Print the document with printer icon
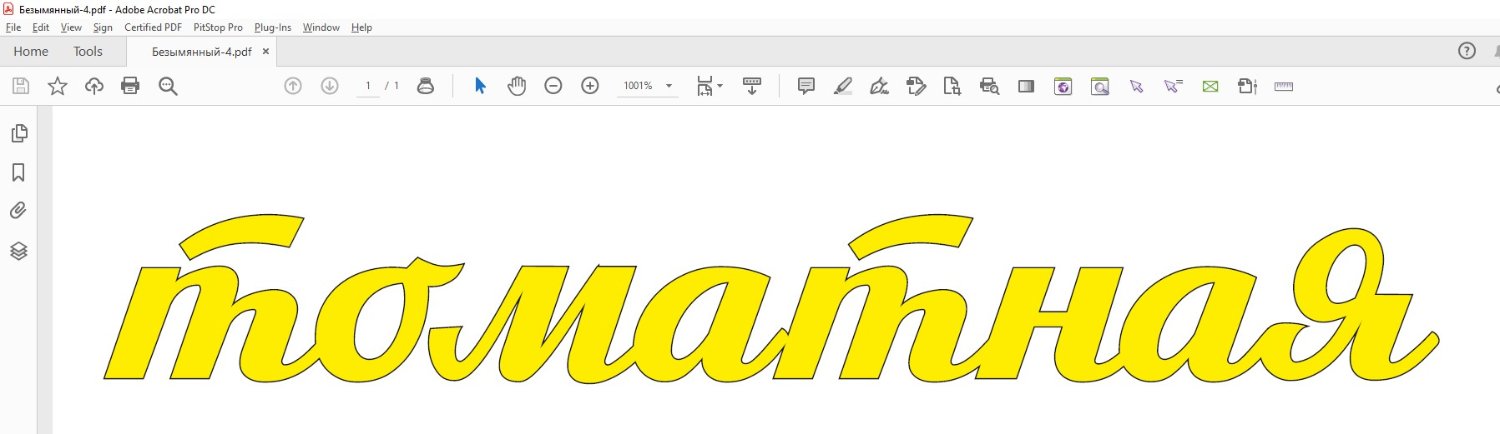1500x434 pixels. coord(130,86)
